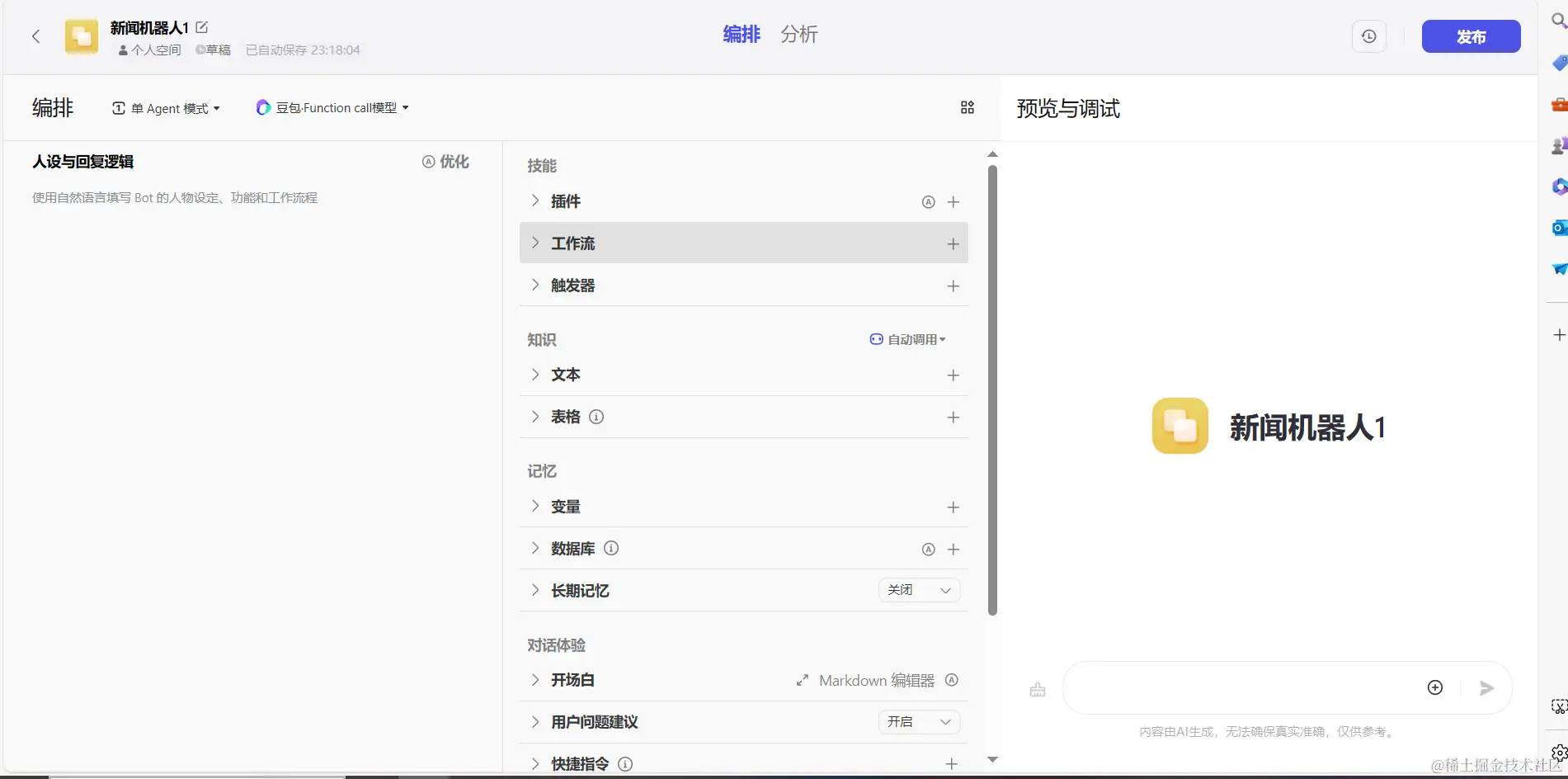Add a variable with the 变量 plus icon
The image size is (1568, 779).
coord(954,508)
